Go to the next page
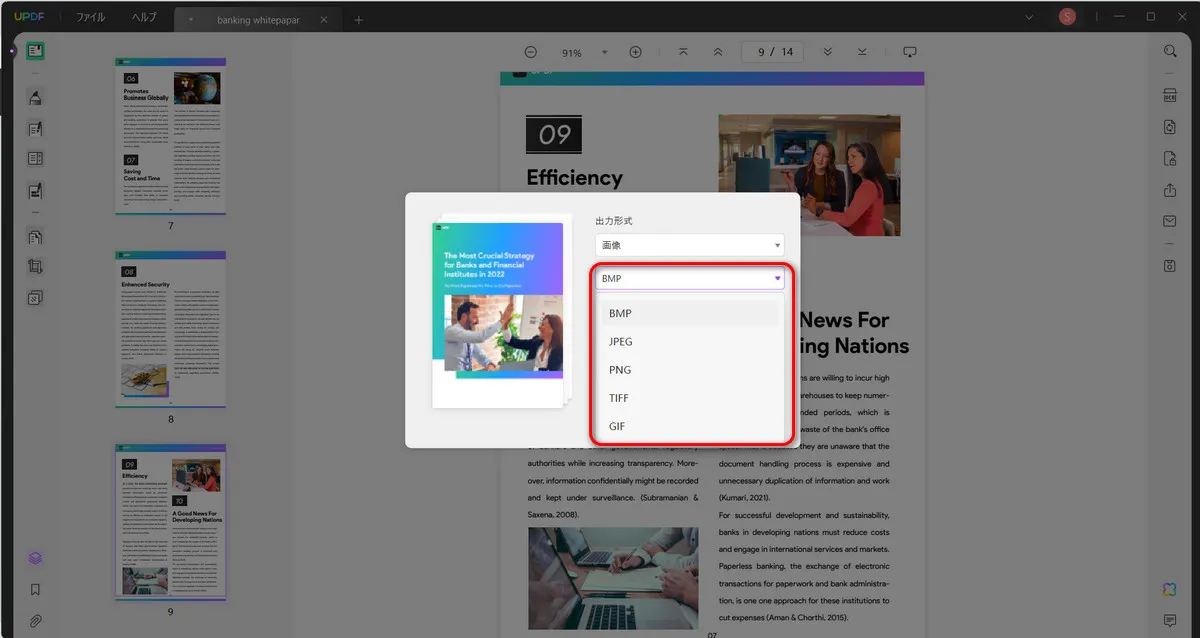Viewport: 1200px width, 638px height. coord(827,52)
